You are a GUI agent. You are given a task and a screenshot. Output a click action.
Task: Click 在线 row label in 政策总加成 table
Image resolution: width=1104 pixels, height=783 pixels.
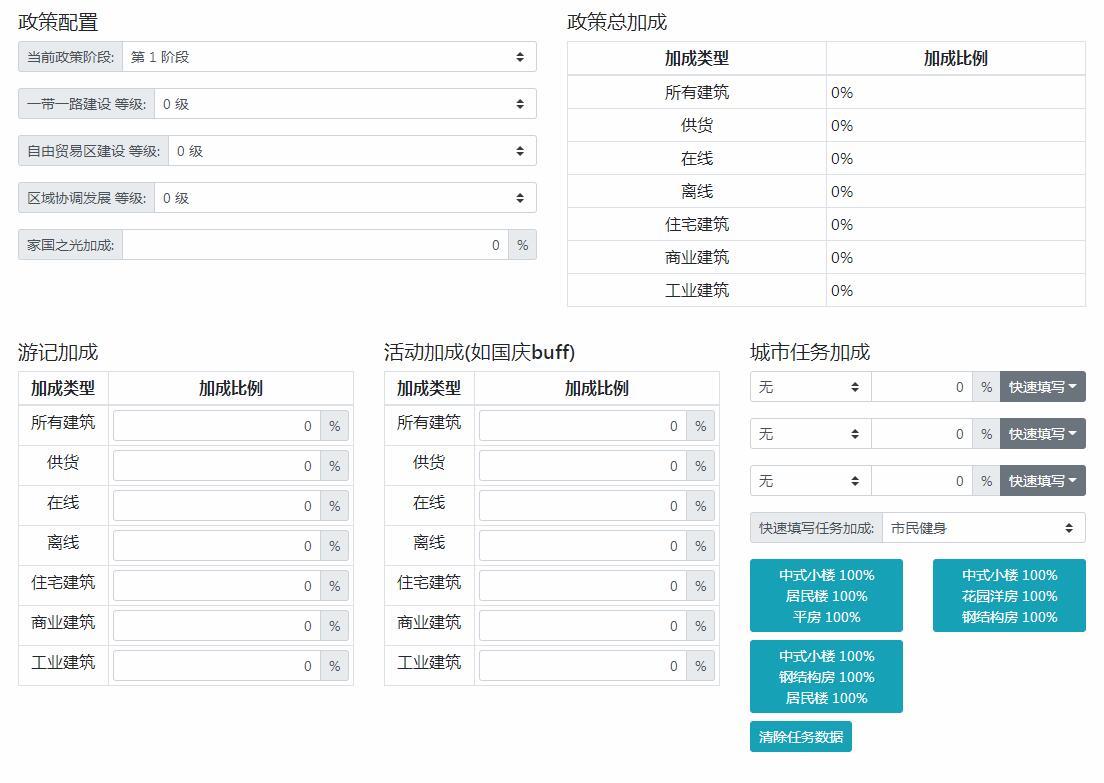pos(697,158)
